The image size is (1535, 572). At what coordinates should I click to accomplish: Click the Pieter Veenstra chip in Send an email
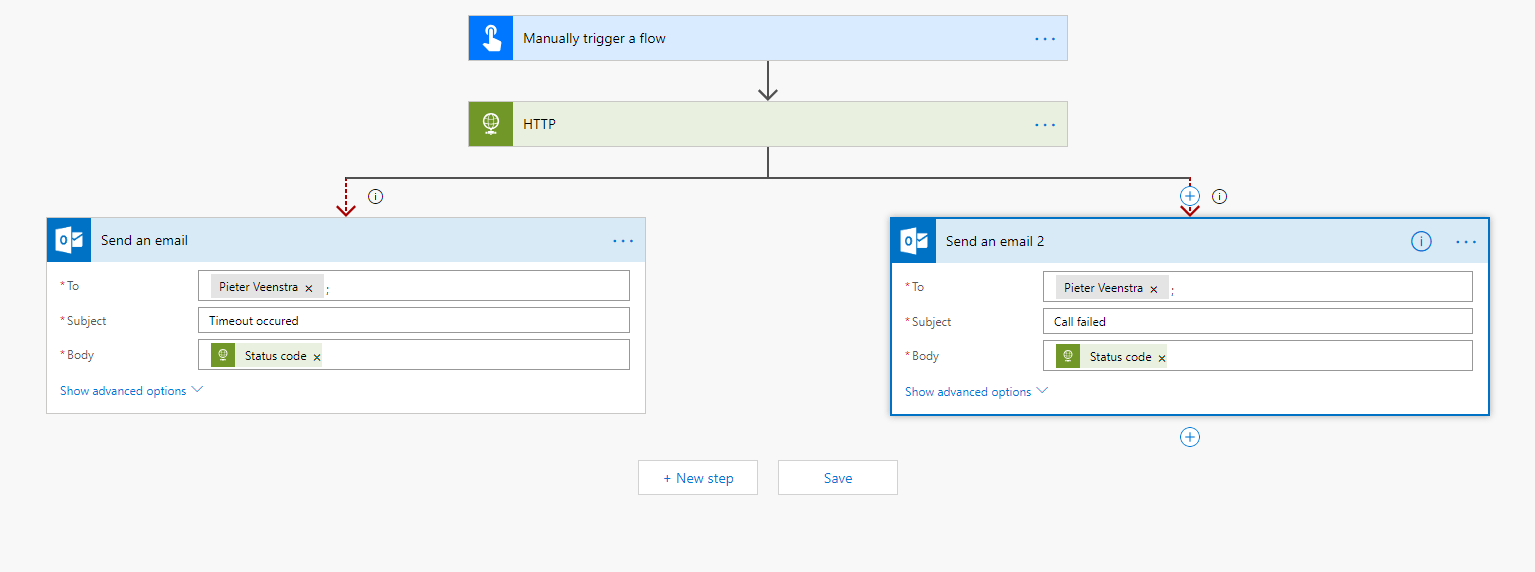[267, 287]
